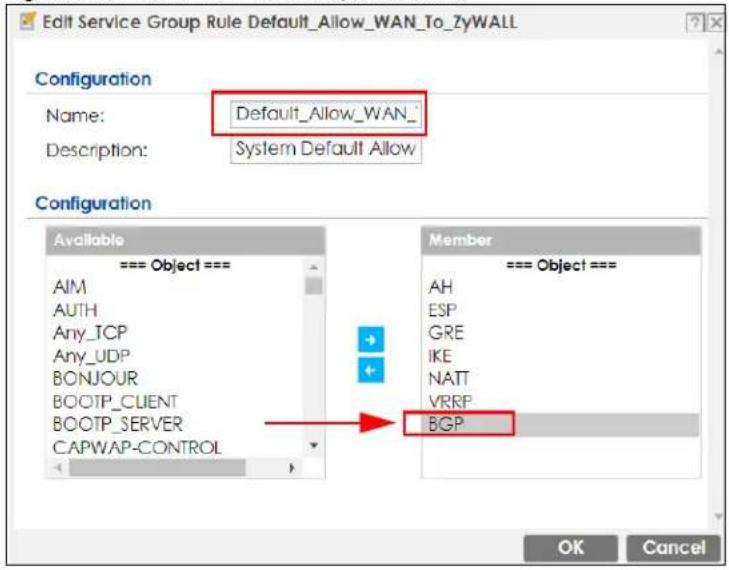Viewport: 729px width, 570px height.
Task: Select BOOTP_SERVER in Available list
Action: point(118,424)
